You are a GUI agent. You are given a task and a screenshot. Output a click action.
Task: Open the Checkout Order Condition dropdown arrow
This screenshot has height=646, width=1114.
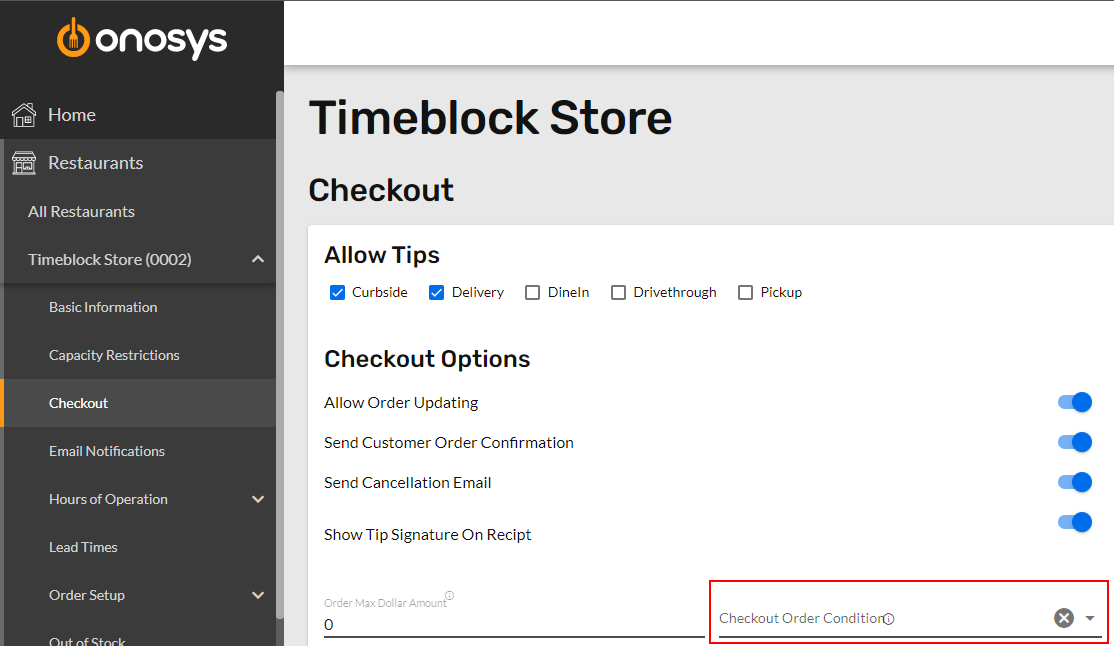(x=1090, y=618)
